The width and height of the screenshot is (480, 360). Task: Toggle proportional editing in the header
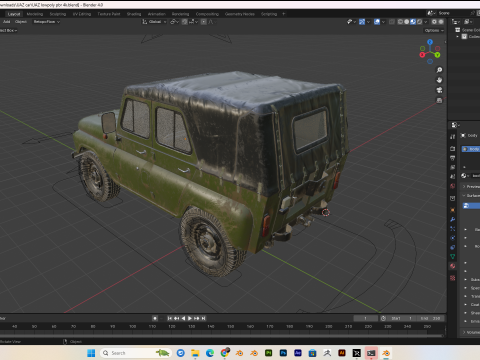(204, 22)
